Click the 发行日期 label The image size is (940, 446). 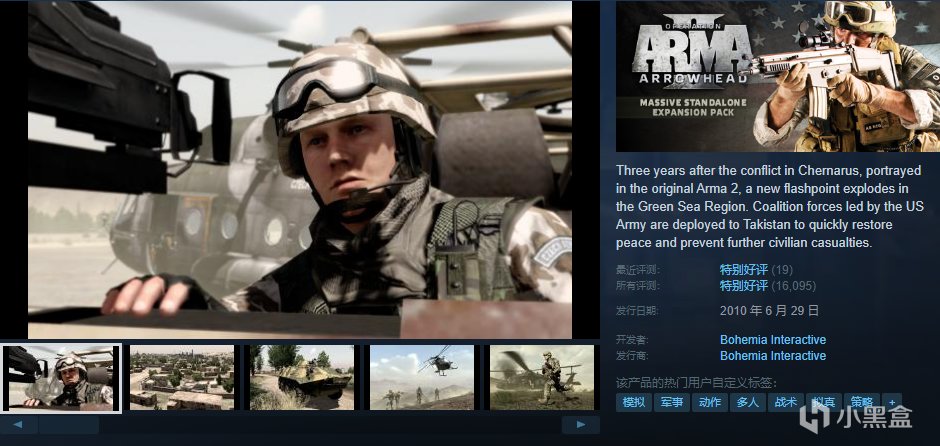[637, 311]
